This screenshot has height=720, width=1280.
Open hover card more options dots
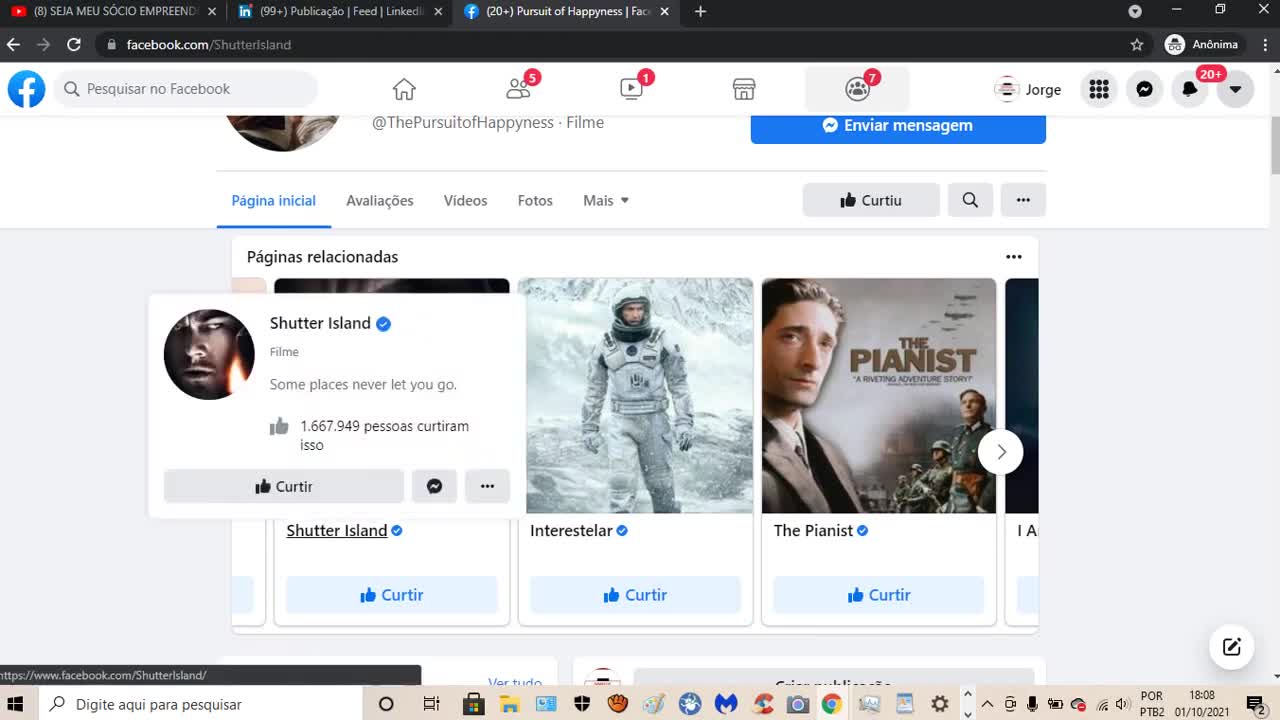coord(487,486)
